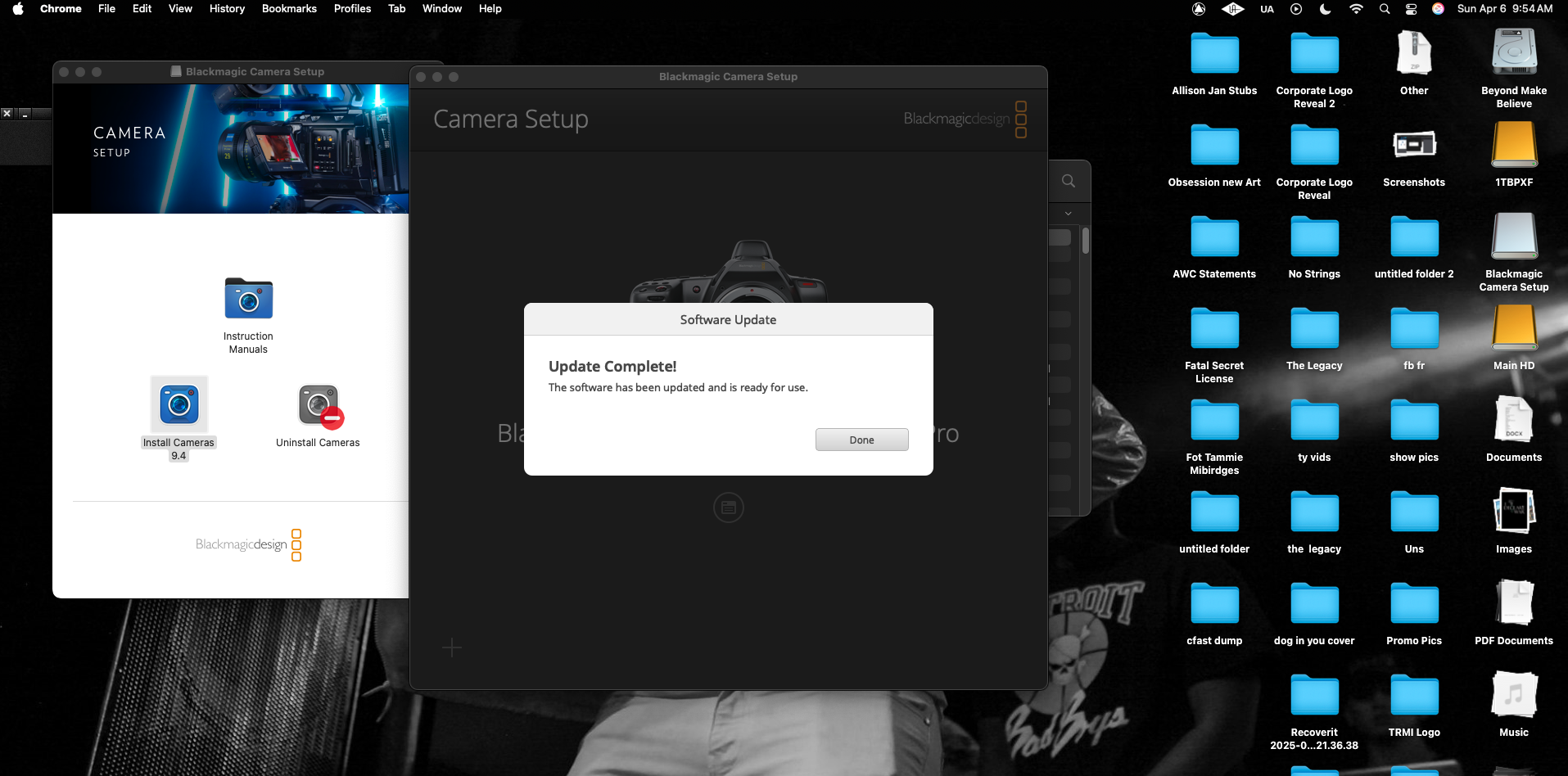Image resolution: width=1568 pixels, height=776 pixels.
Task: Select Blackmagic Camera Setup disk image
Action: pyautogui.click(x=1514, y=237)
